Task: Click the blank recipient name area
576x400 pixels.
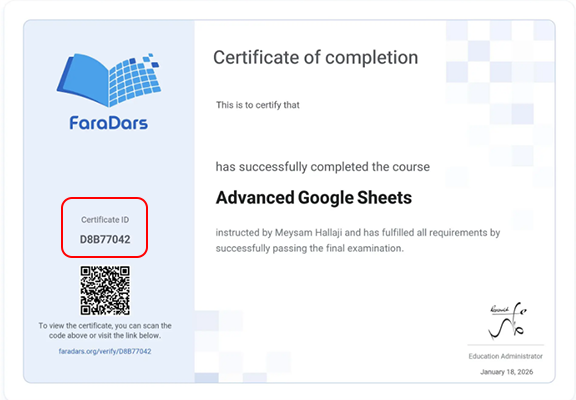Action: click(323, 136)
